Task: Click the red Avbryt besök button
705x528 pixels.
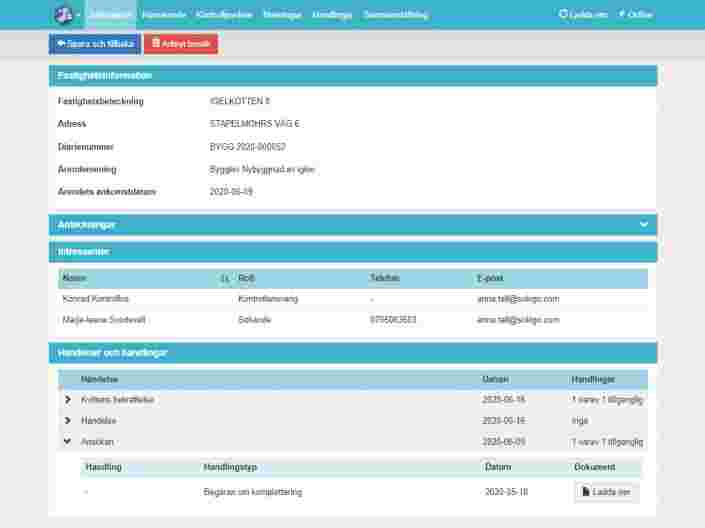Action: point(181,44)
